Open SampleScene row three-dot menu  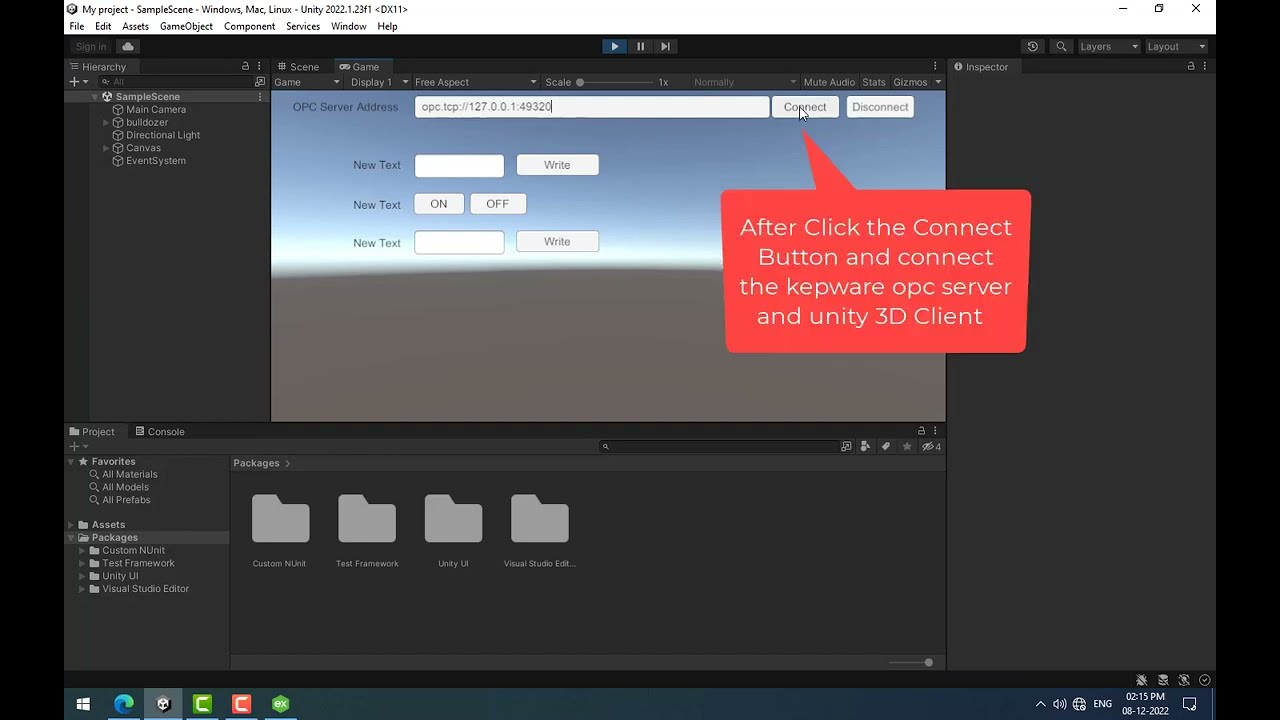(260, 97)
